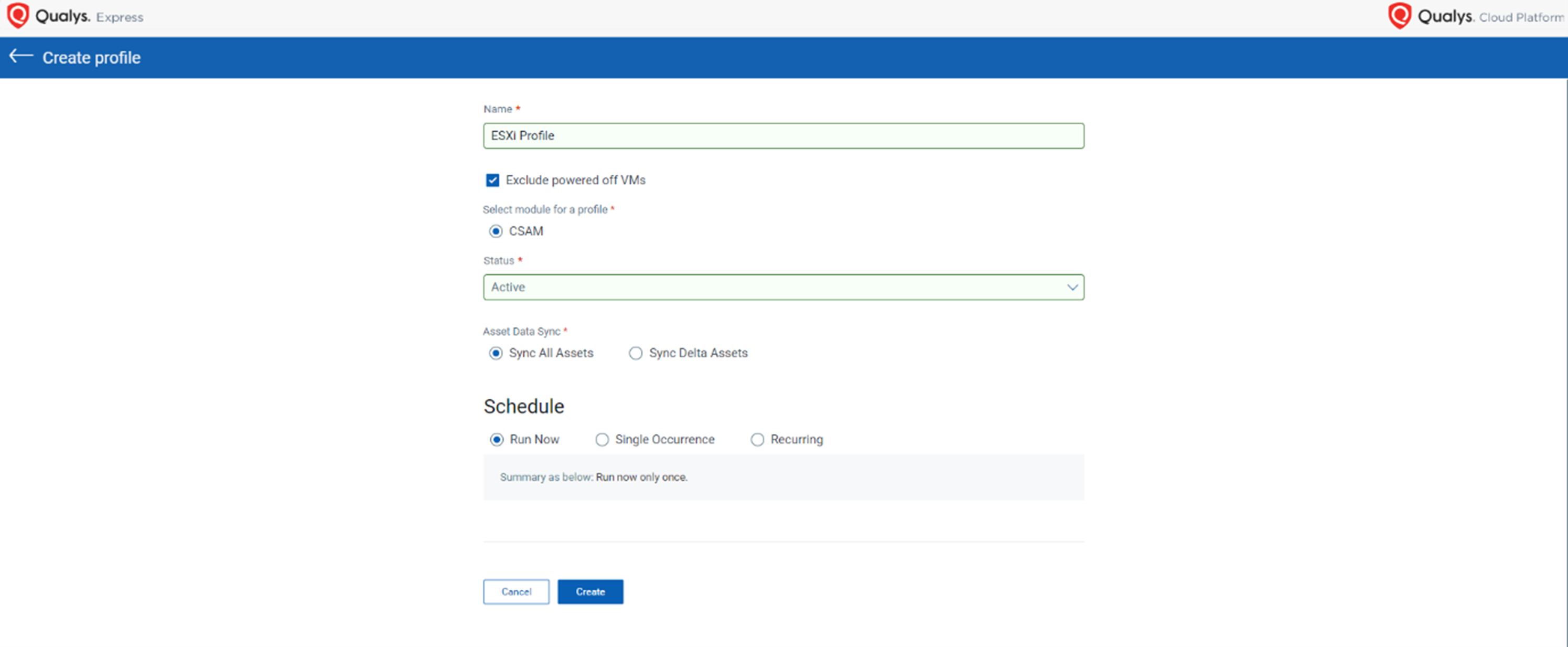Choose Sync All Assets option
Viewport: 1568px width, 647px height.
[x=496, y=353]
